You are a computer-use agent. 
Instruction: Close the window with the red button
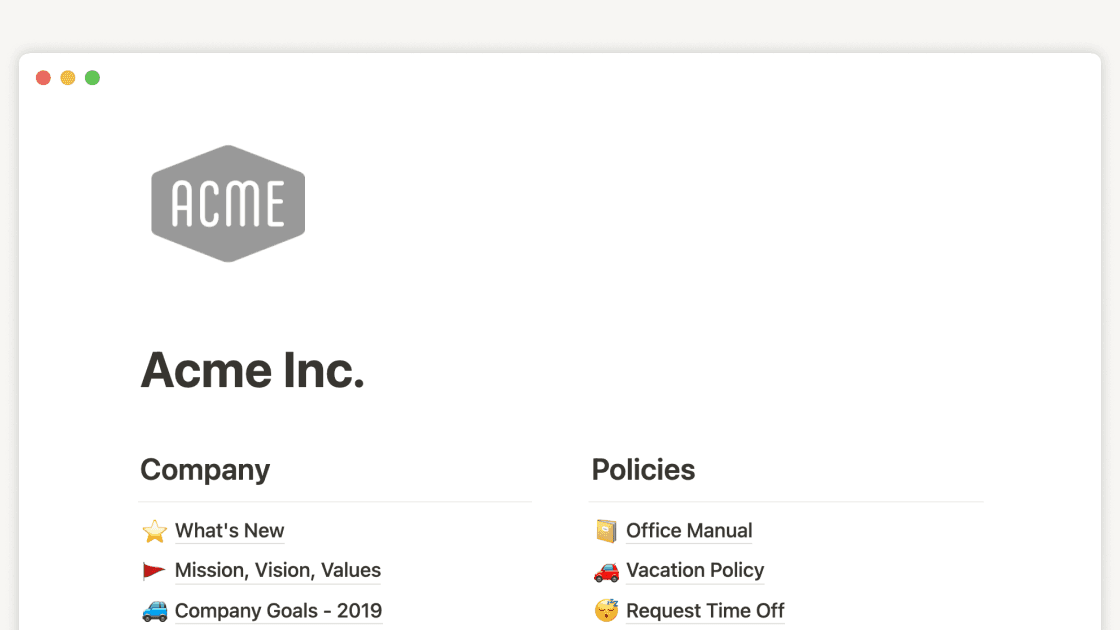tap(43, 78)
